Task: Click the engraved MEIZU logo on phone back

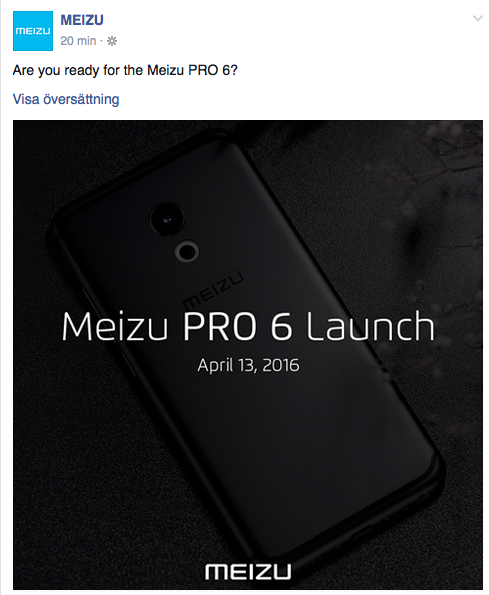Action: (x=213, y=289)
